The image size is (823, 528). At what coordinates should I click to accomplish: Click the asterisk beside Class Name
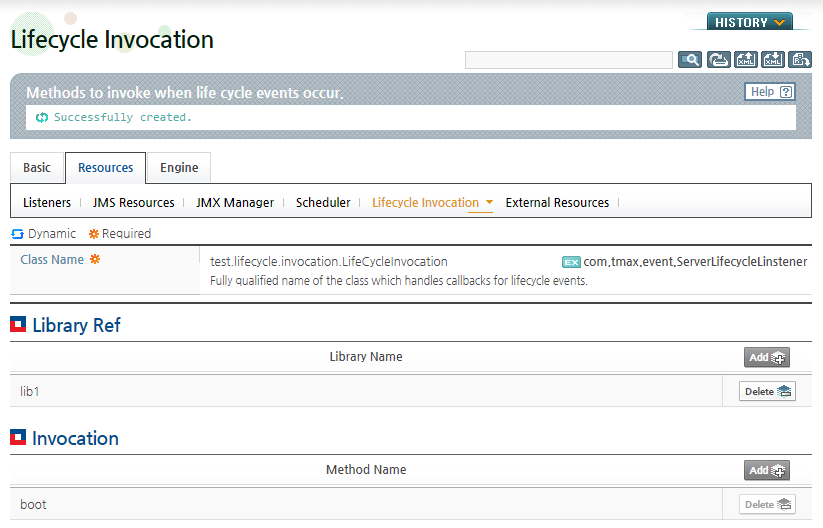point(94,259)
